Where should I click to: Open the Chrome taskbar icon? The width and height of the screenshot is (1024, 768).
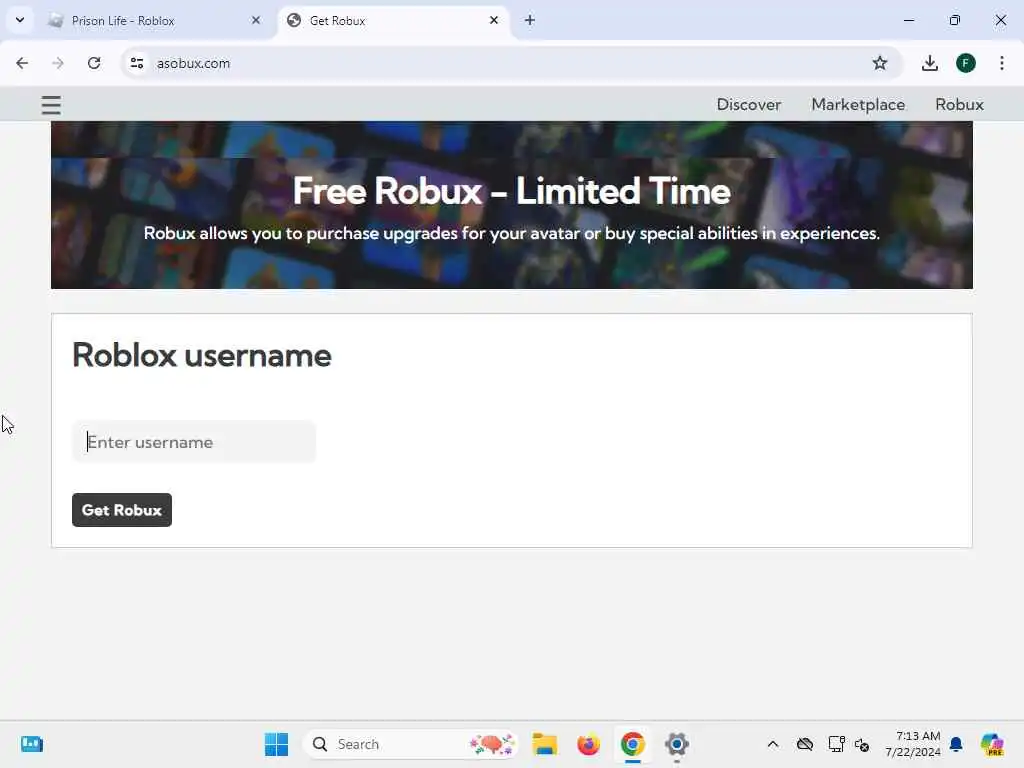click(632, 744)
